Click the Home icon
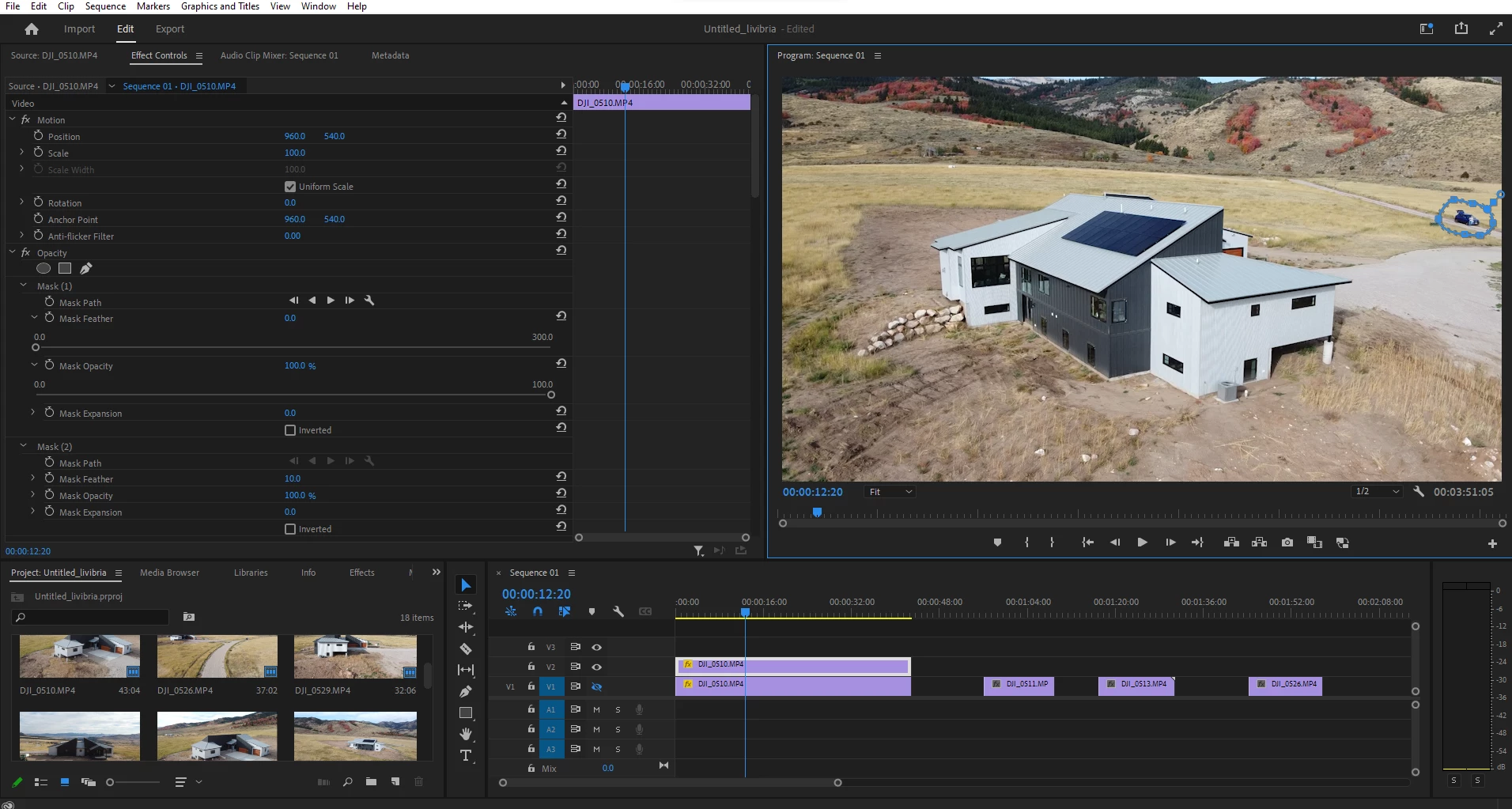 32,29
